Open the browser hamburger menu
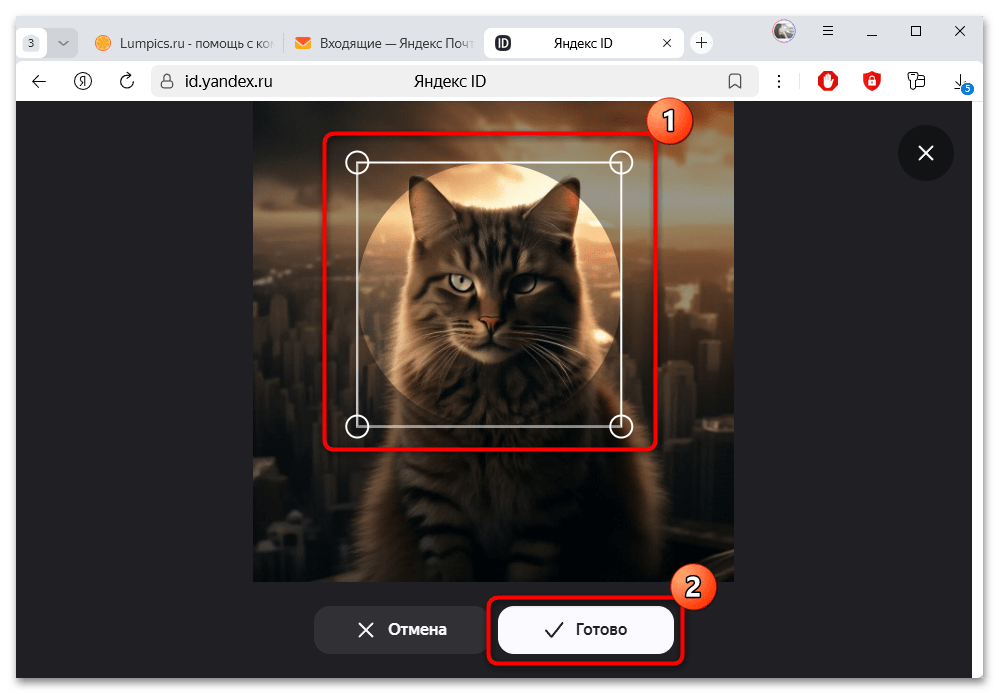Image resolution: width=999 pixels, height=694 pixels. [829, 32]
